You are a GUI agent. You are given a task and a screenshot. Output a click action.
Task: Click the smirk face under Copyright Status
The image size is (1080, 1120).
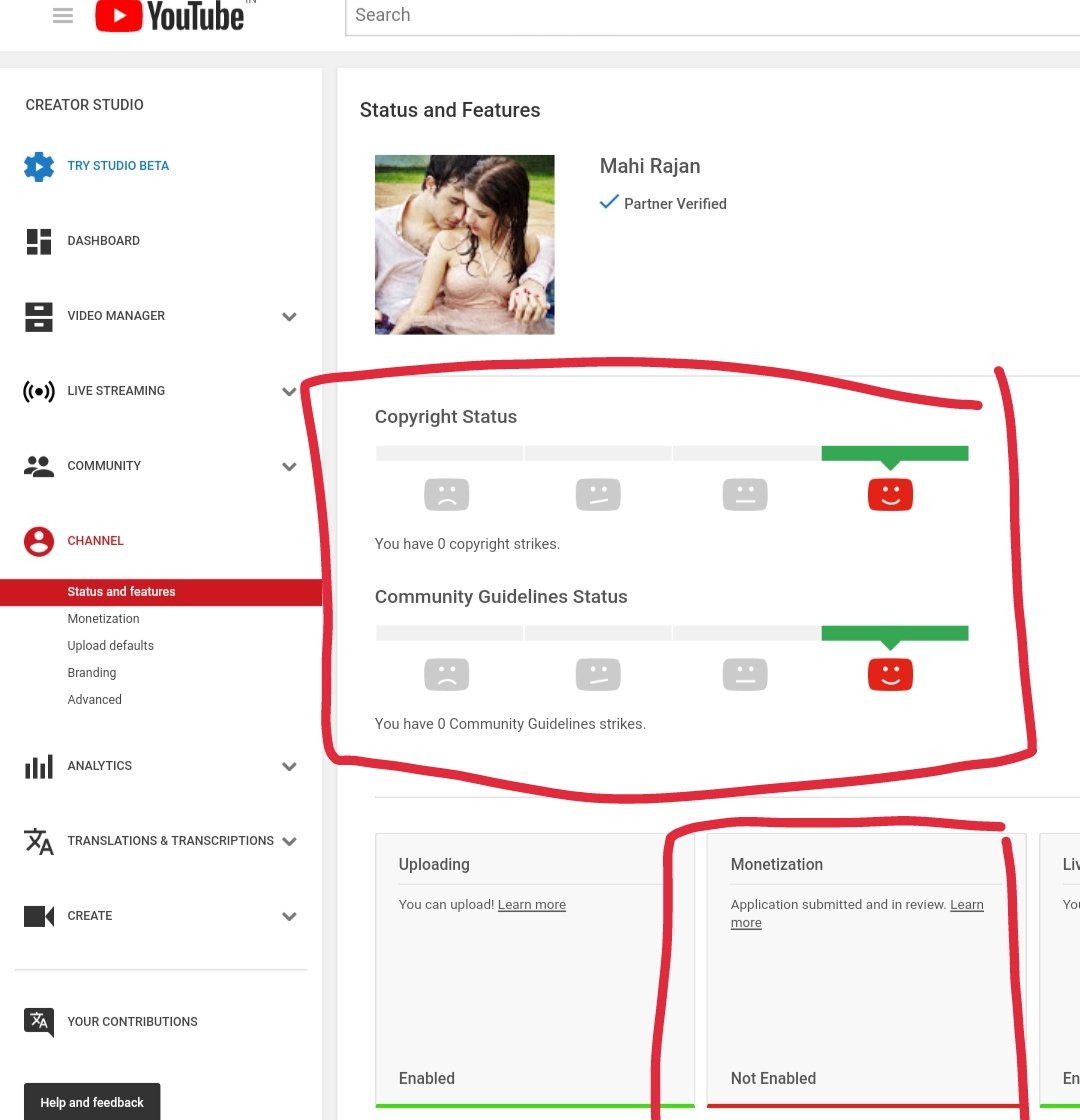pos(598,494)
